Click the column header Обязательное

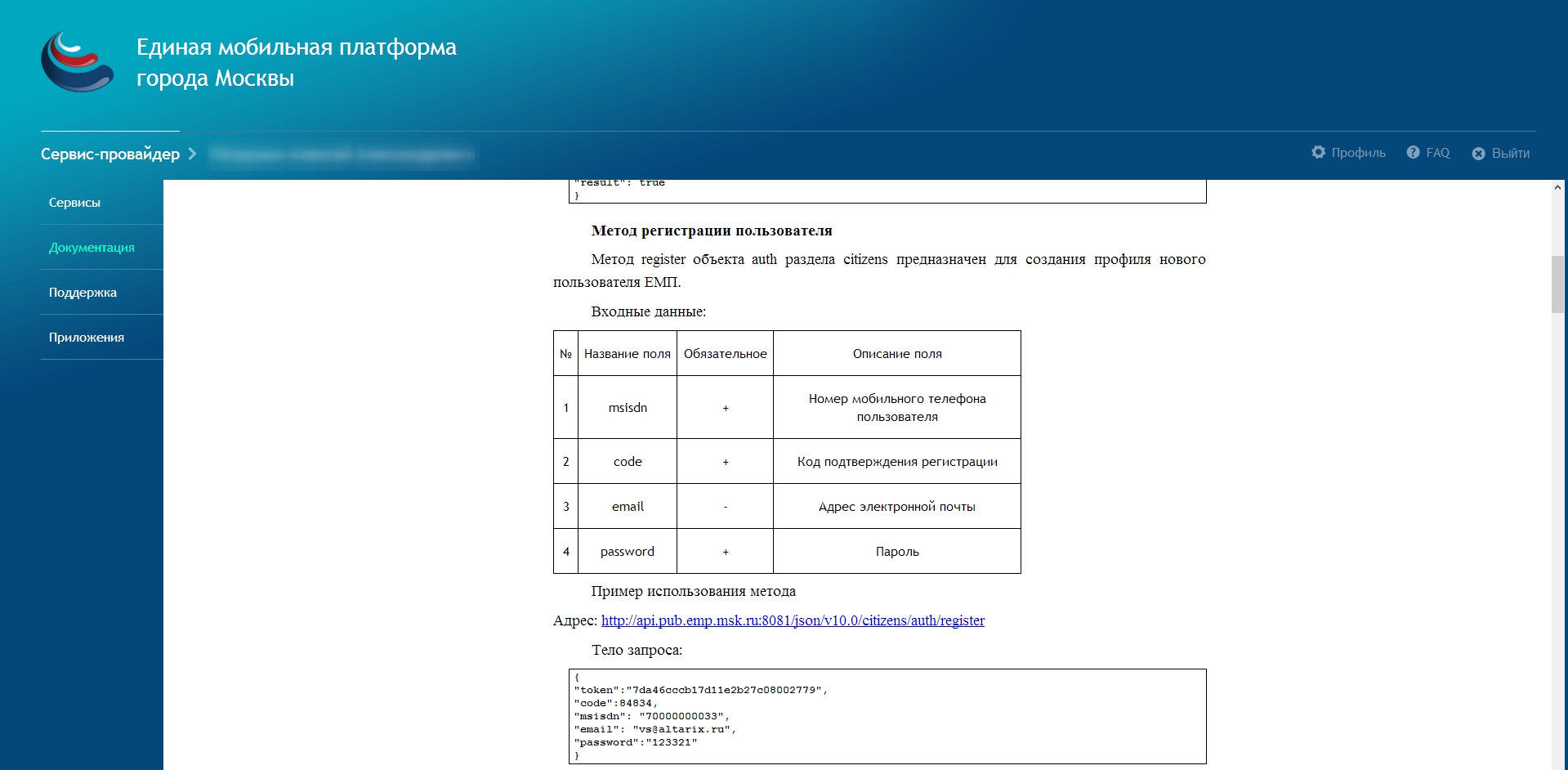point(725,353)
